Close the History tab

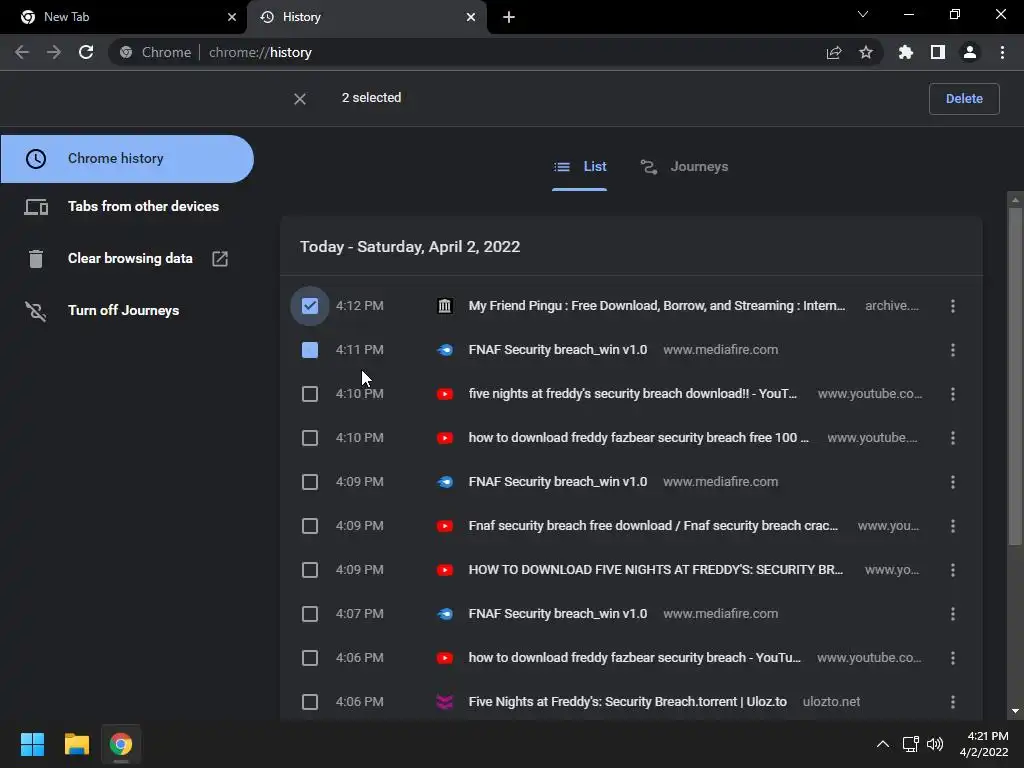pyautogui.click(x=471, y=17)
